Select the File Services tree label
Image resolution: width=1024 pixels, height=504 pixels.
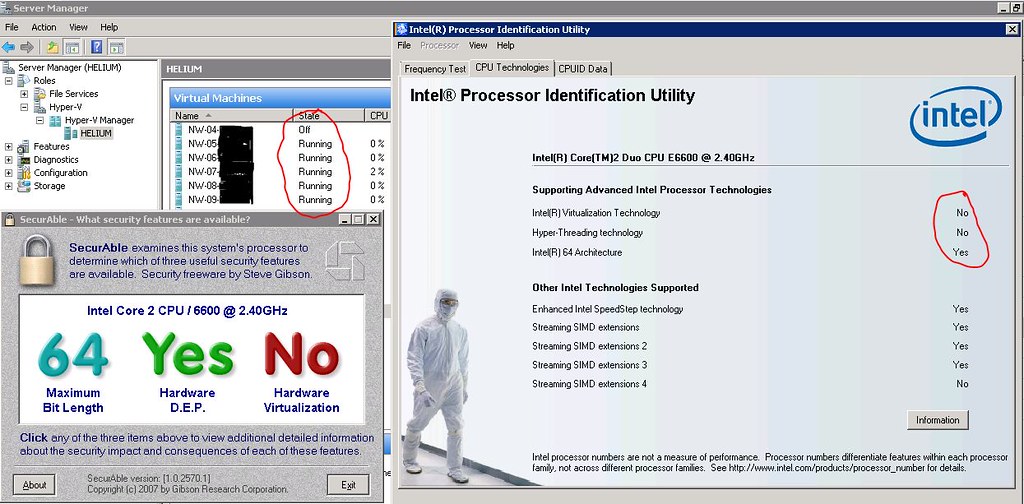pos(74,94)
